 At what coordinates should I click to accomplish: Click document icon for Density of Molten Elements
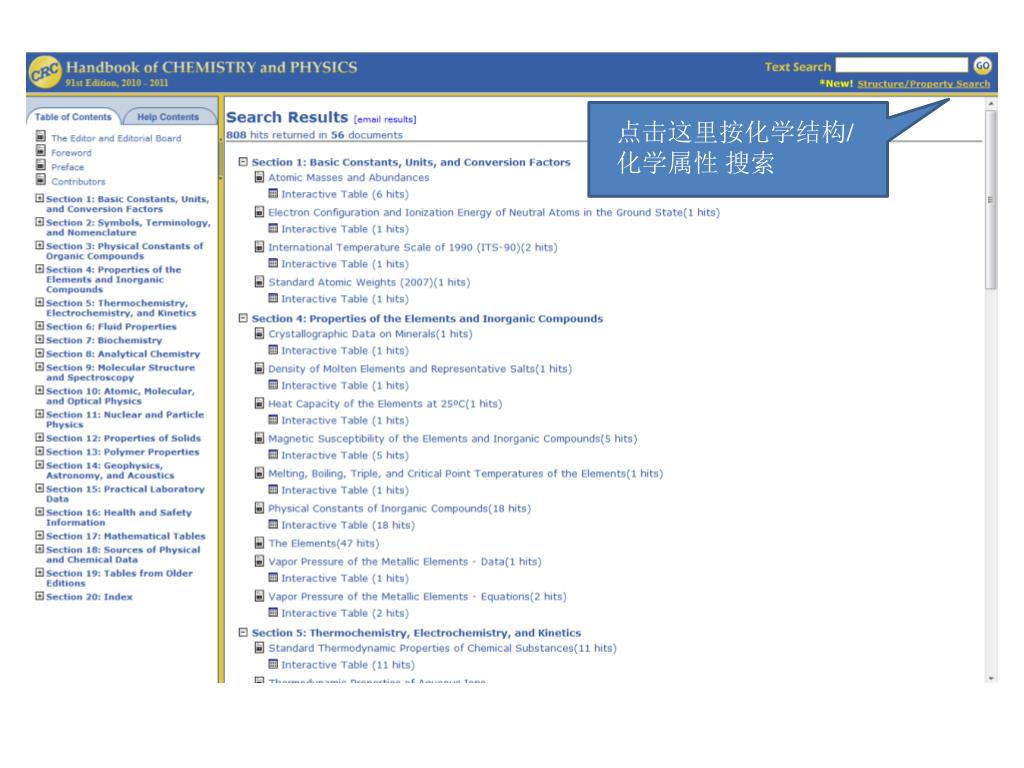click(x=259, y=368)
